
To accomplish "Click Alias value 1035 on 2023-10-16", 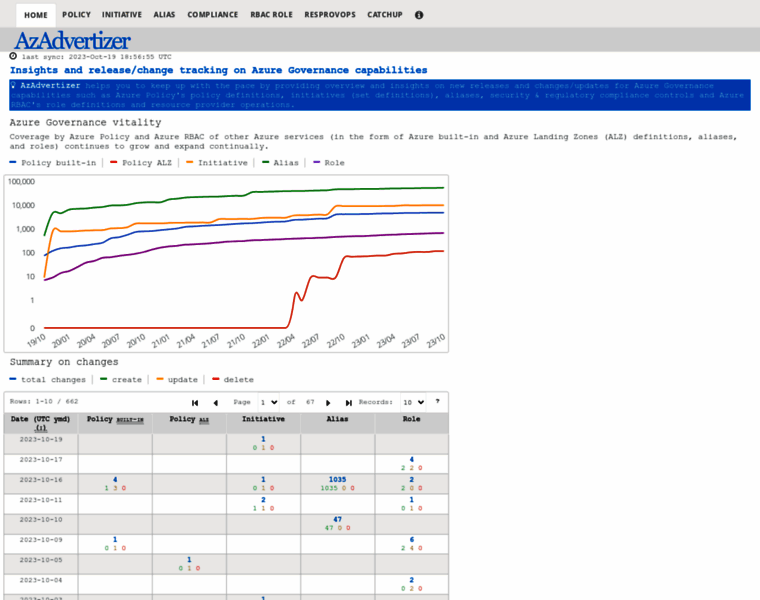I will point(337,479).
